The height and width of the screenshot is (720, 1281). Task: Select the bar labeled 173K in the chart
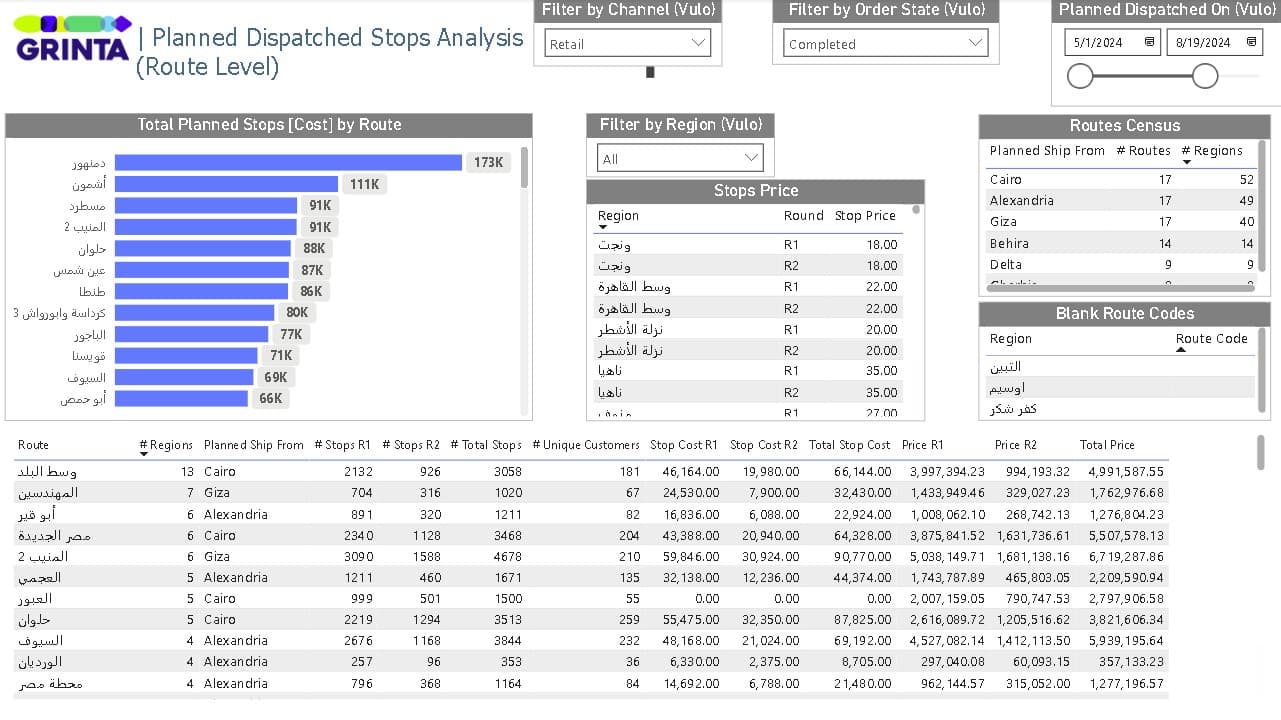(x=288, y=162)
